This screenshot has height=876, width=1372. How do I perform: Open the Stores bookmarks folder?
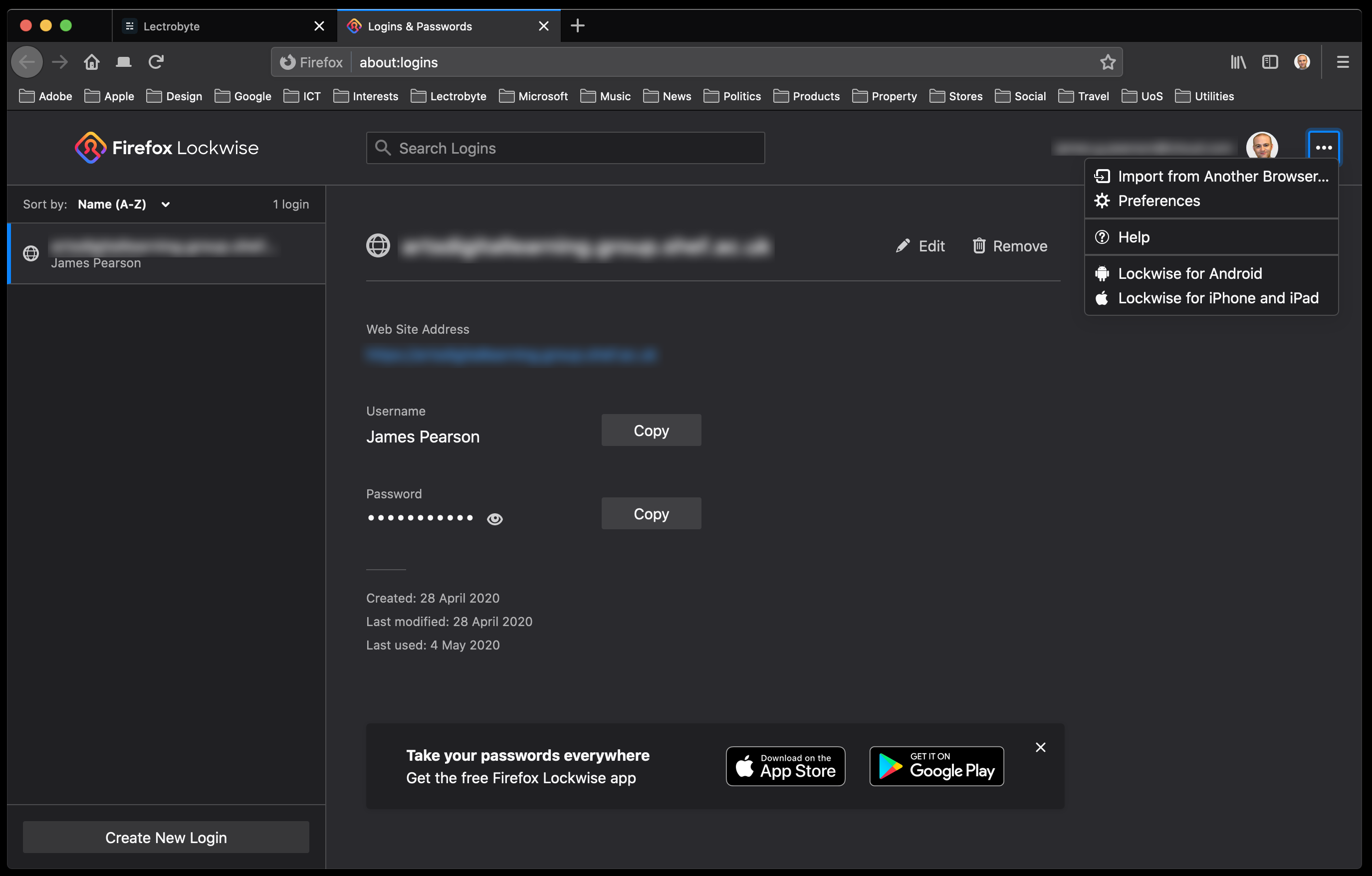[x=955, y=96]
